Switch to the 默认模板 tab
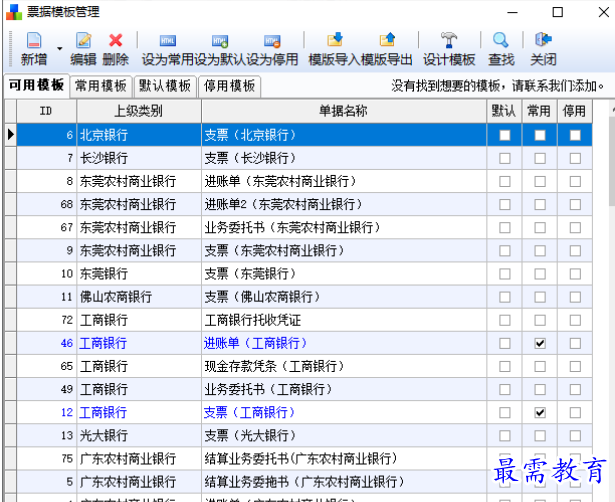This screenshot has height=502, width=615. (x=165, y=86)
